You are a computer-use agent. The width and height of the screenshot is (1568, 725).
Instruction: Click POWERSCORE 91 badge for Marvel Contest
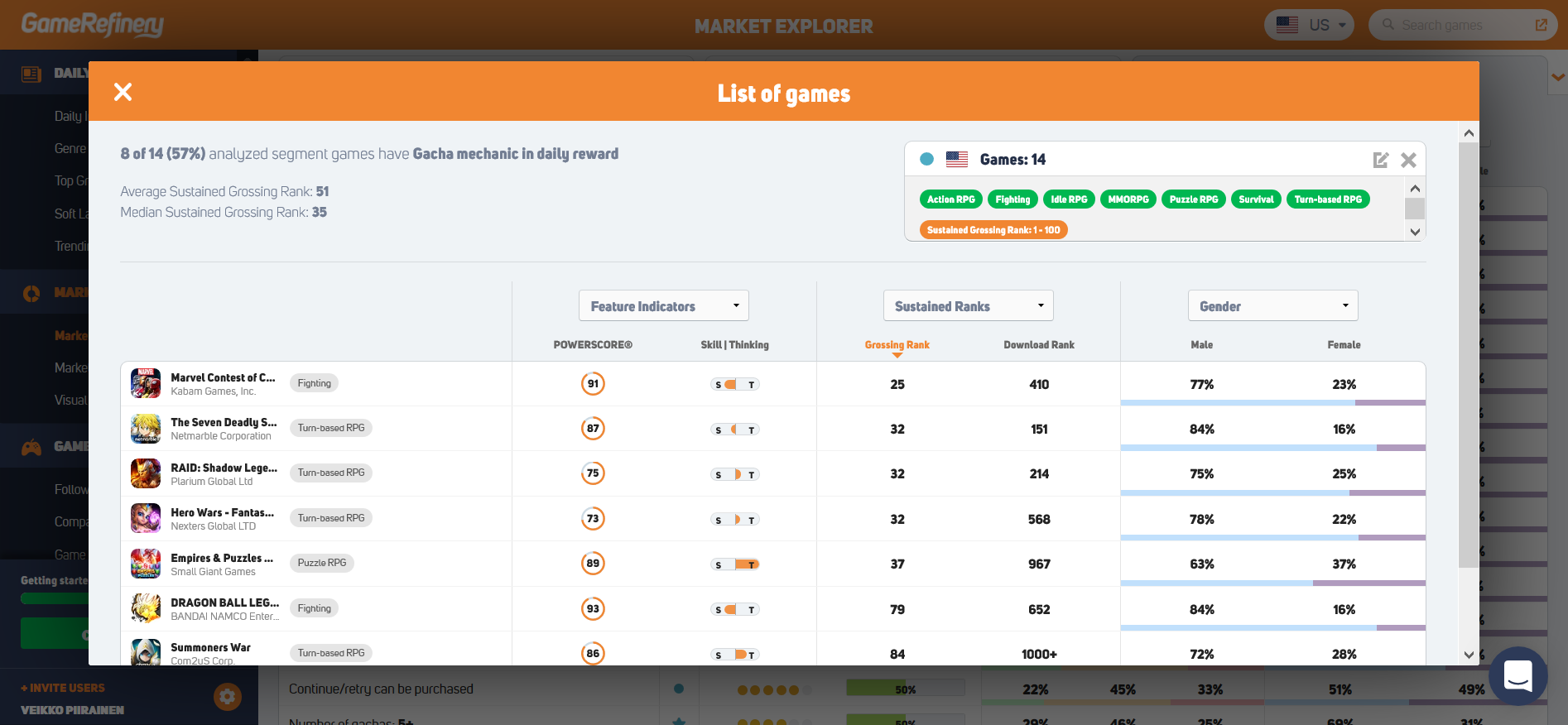(593, 384)
